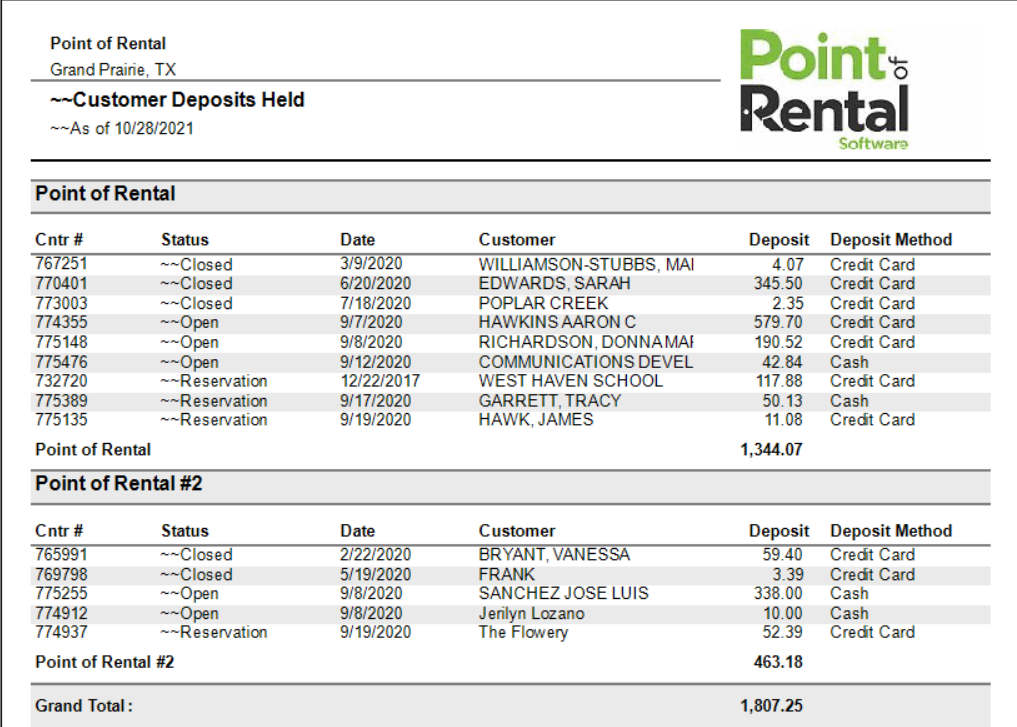Select the POPLAR CREEK customer row
Screen dimensions: 1017x727
click(x=543, y=303)
